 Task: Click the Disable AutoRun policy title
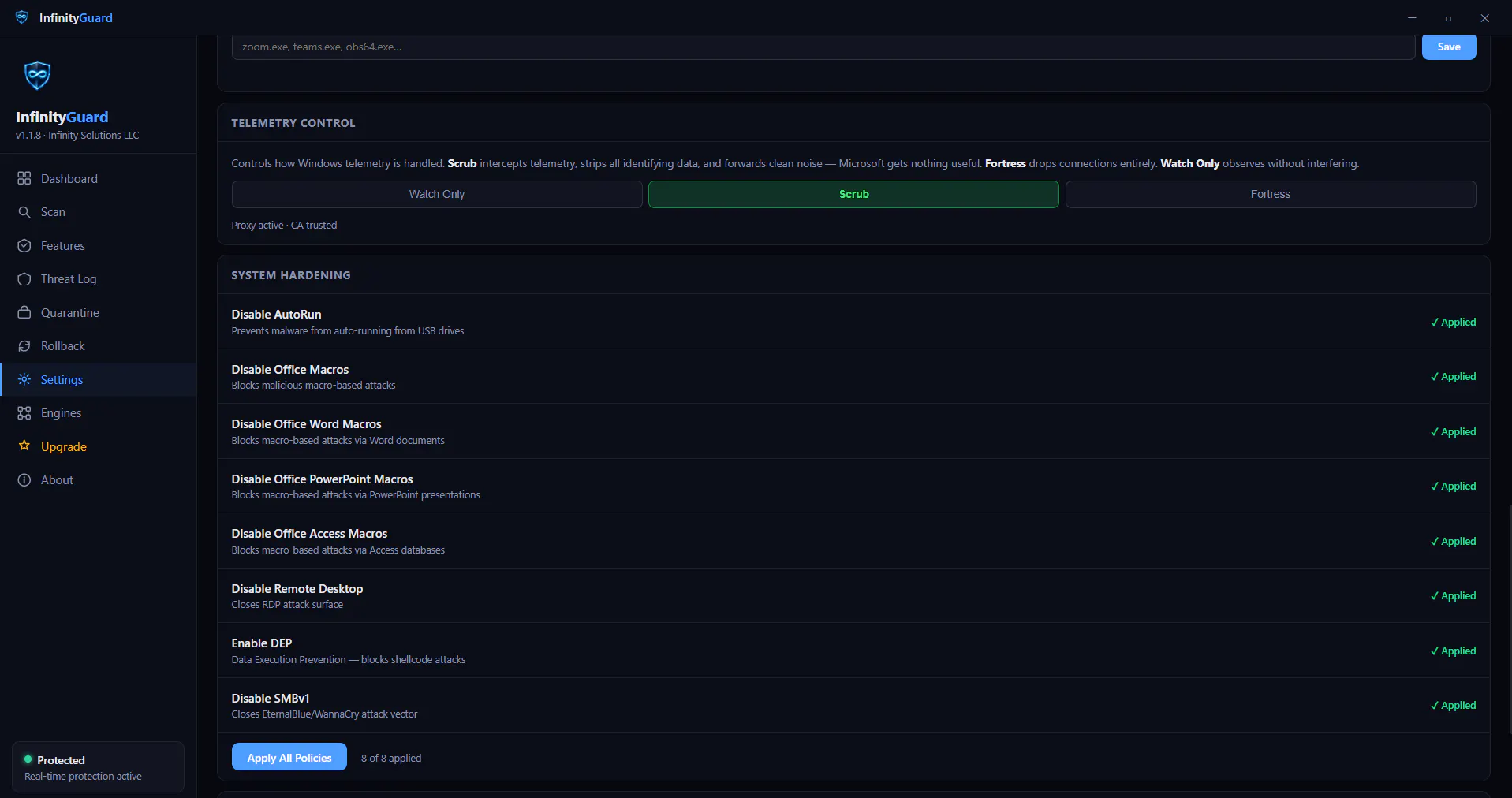coord(276,314)
